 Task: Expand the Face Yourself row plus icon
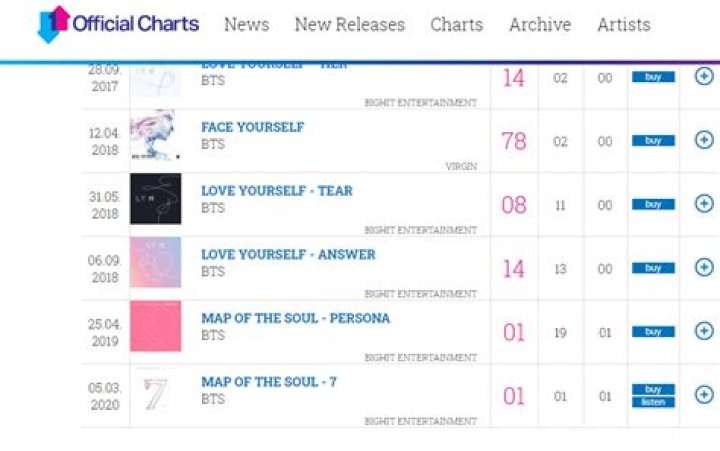[x=704, y=140]
